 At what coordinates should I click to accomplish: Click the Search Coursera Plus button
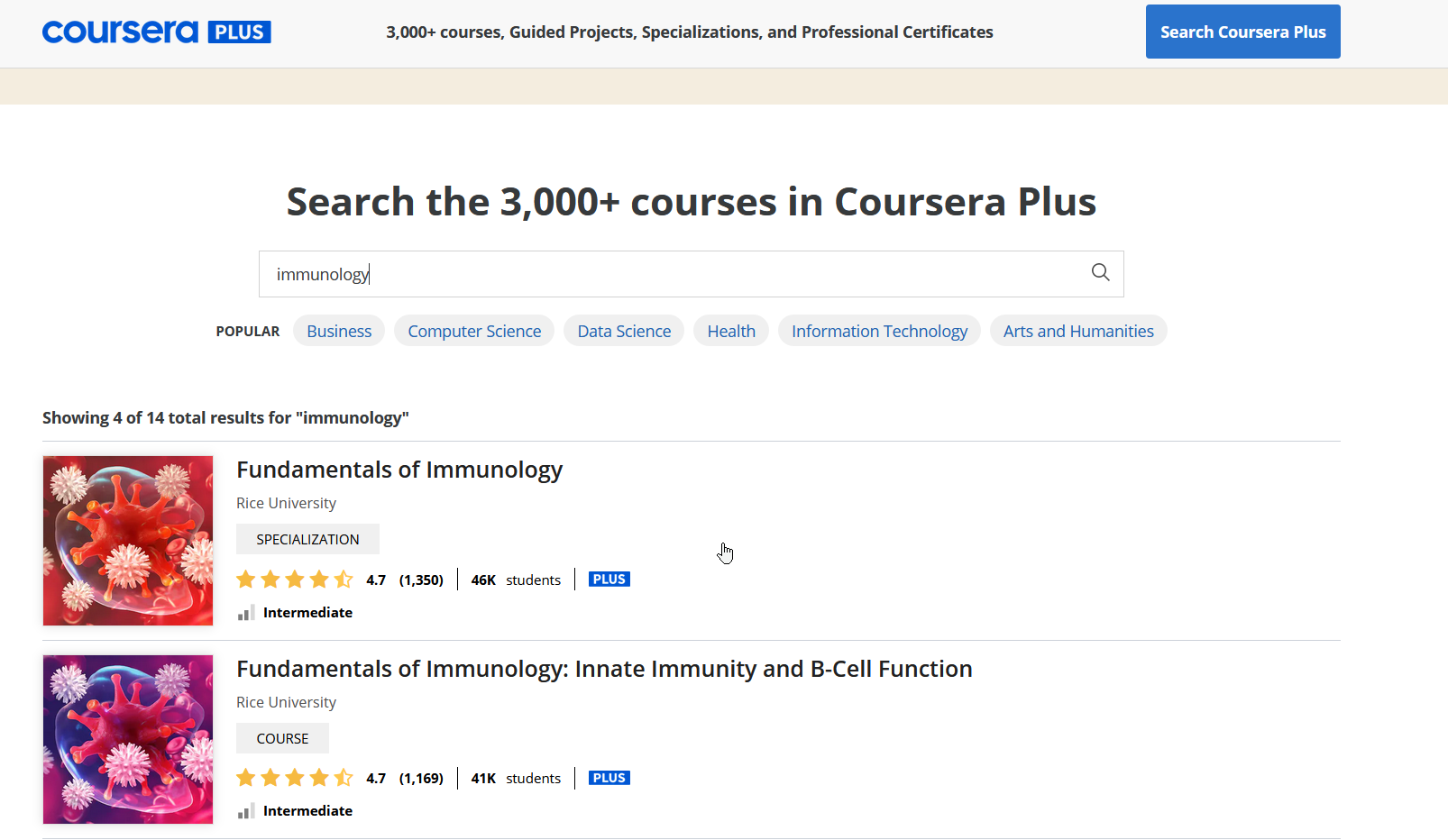pyautogui.click(x=1242, y=32)
